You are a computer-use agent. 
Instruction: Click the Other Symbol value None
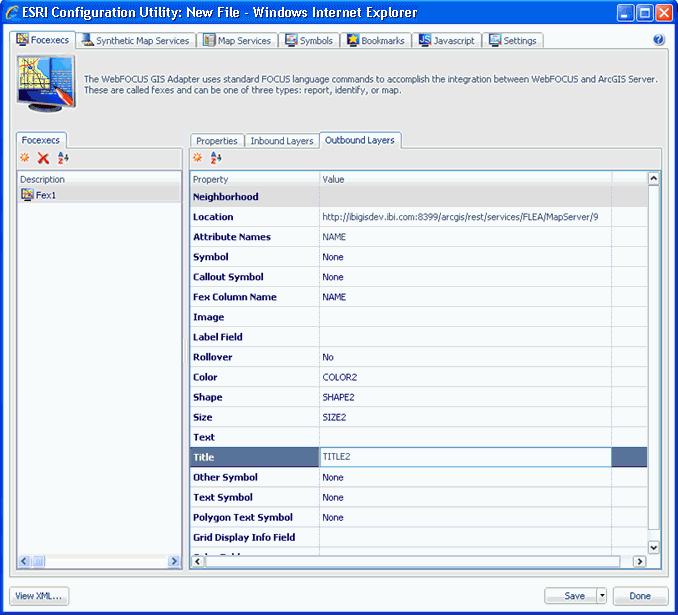[x=333, y=477]
